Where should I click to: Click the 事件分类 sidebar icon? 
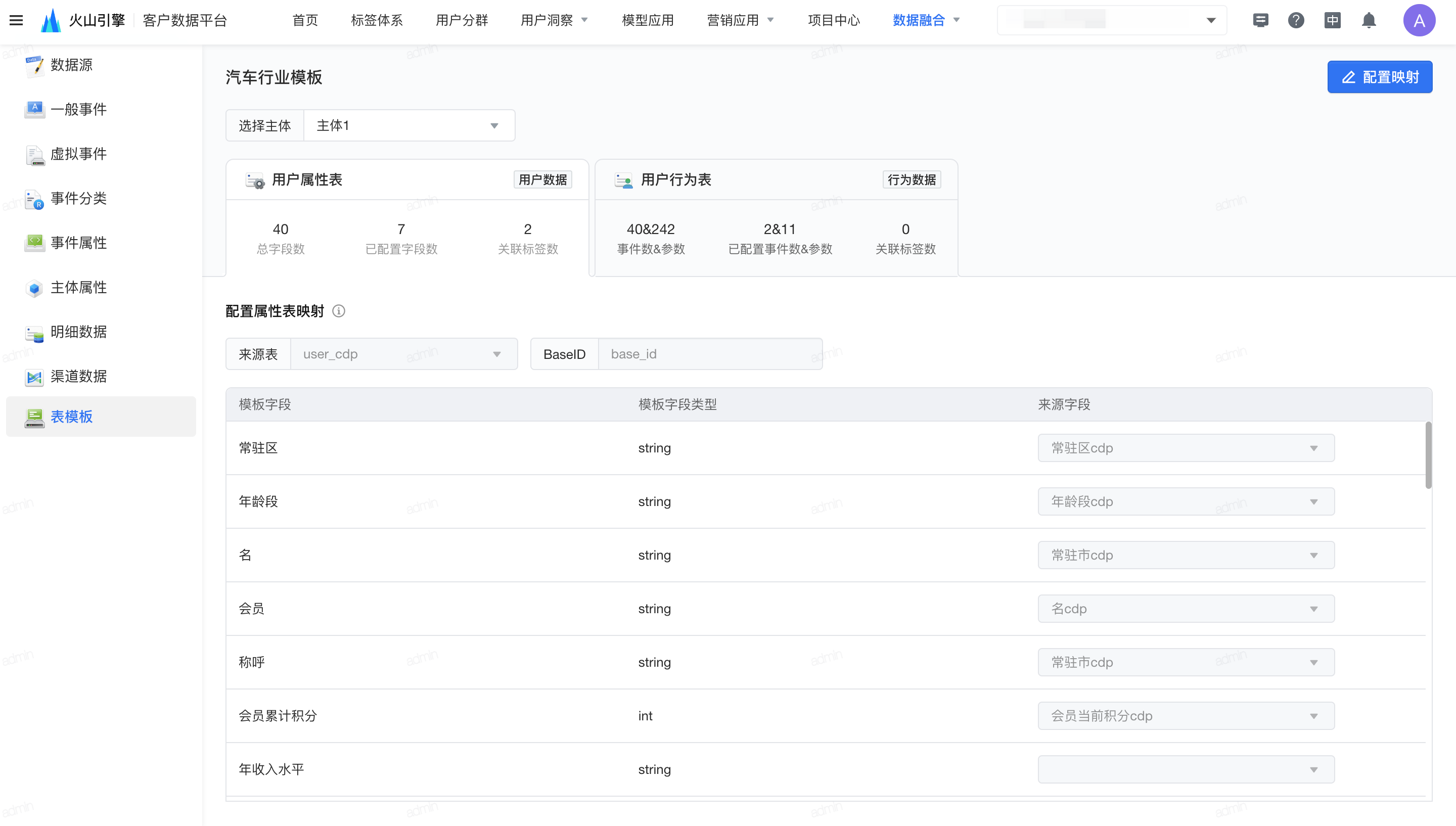pos(34,199)
